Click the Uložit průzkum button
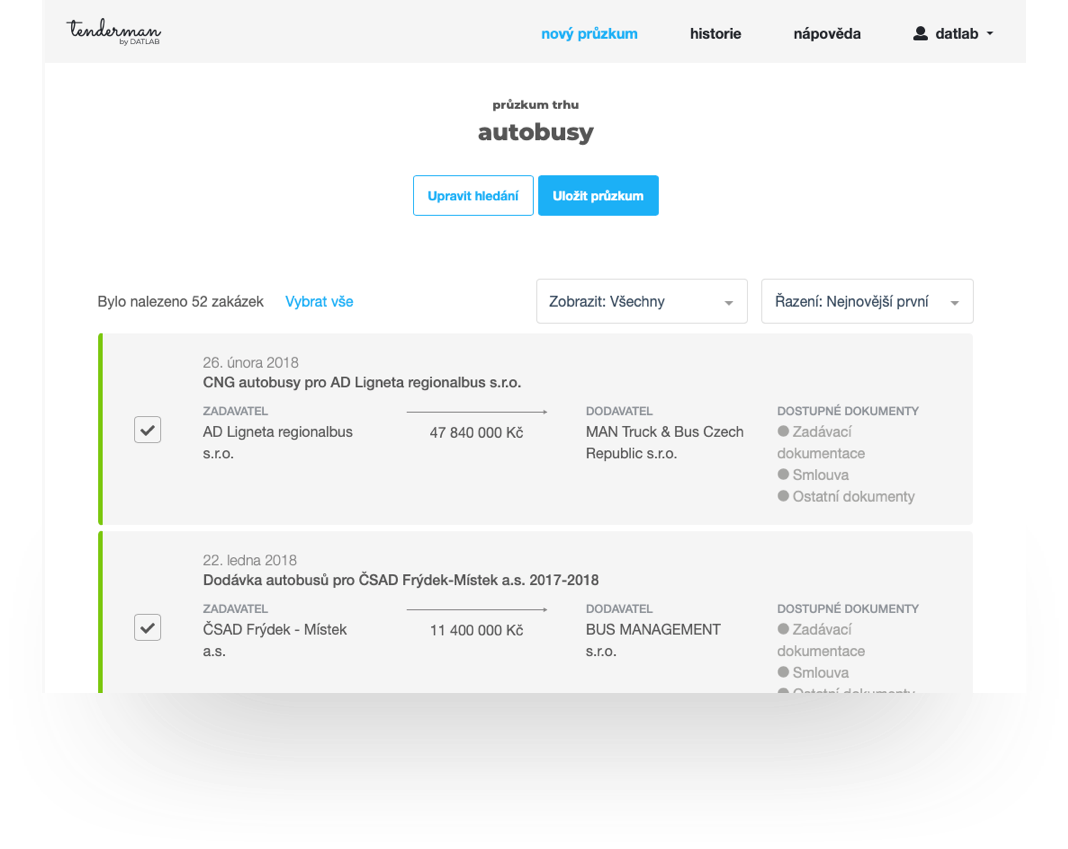Viewport: 1068px width, 849px height. click(598, 196)
